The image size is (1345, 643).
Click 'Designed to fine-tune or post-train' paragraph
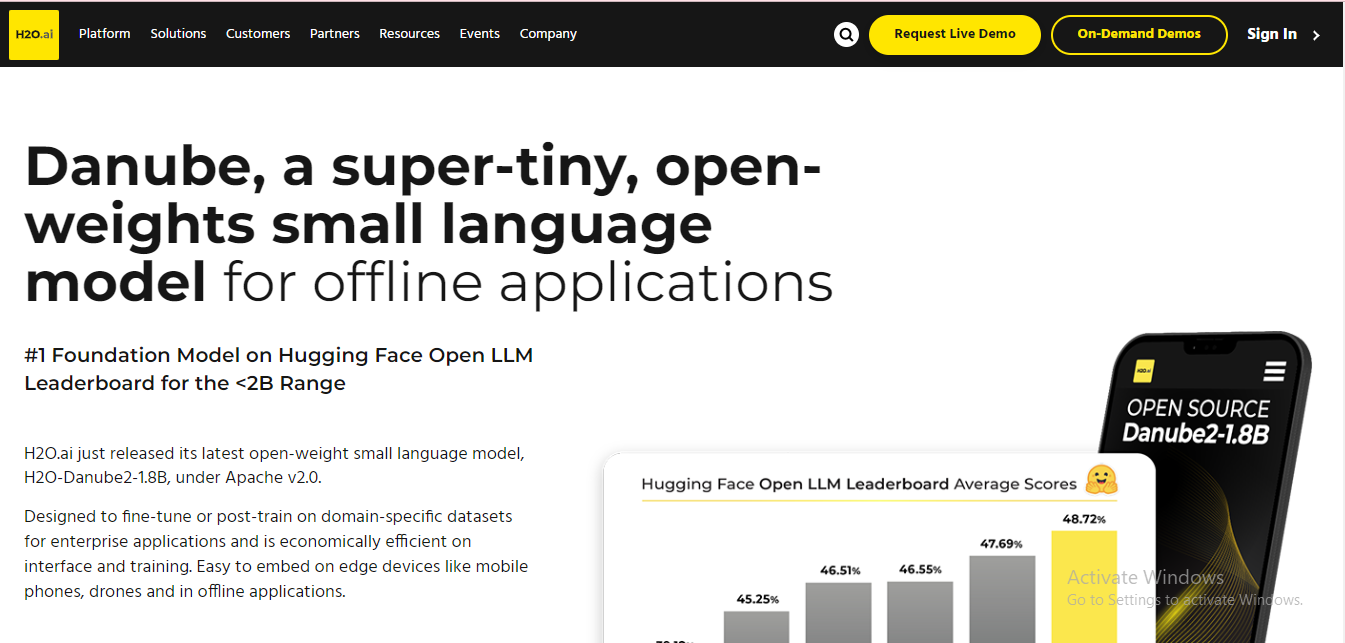pos(276,554)
